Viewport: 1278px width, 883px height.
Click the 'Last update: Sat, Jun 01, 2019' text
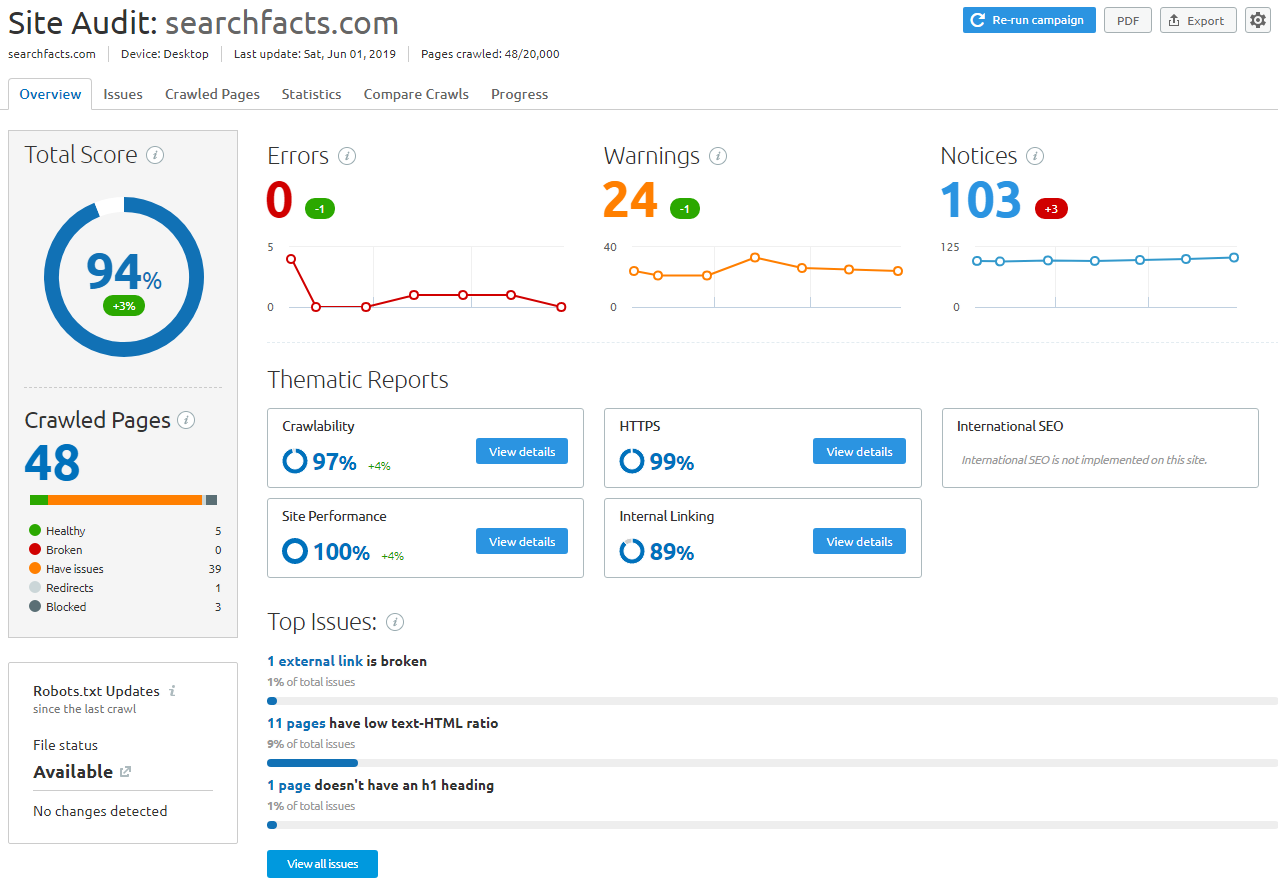click(x=315, y=54)
